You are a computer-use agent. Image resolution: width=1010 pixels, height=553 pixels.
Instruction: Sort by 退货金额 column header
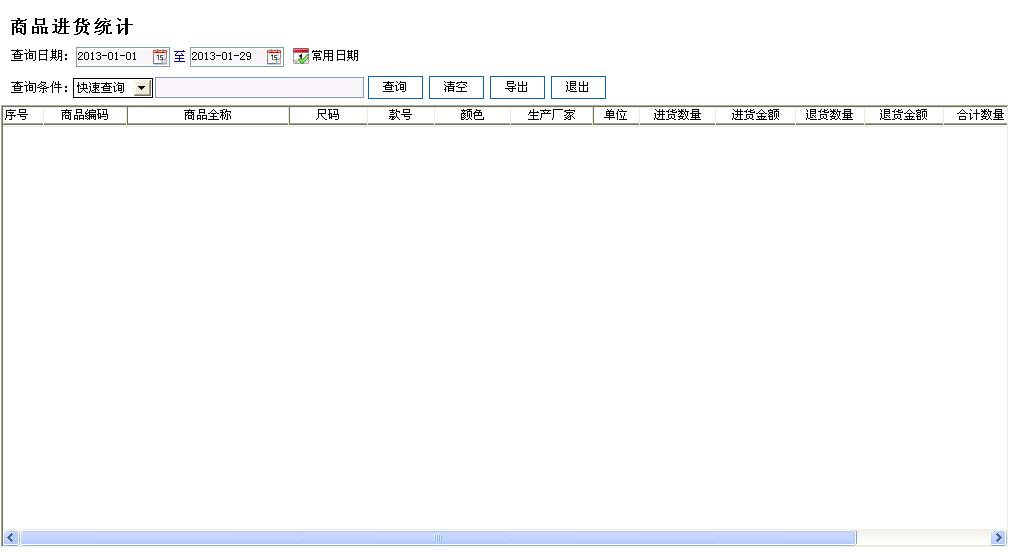coord(904,115)
